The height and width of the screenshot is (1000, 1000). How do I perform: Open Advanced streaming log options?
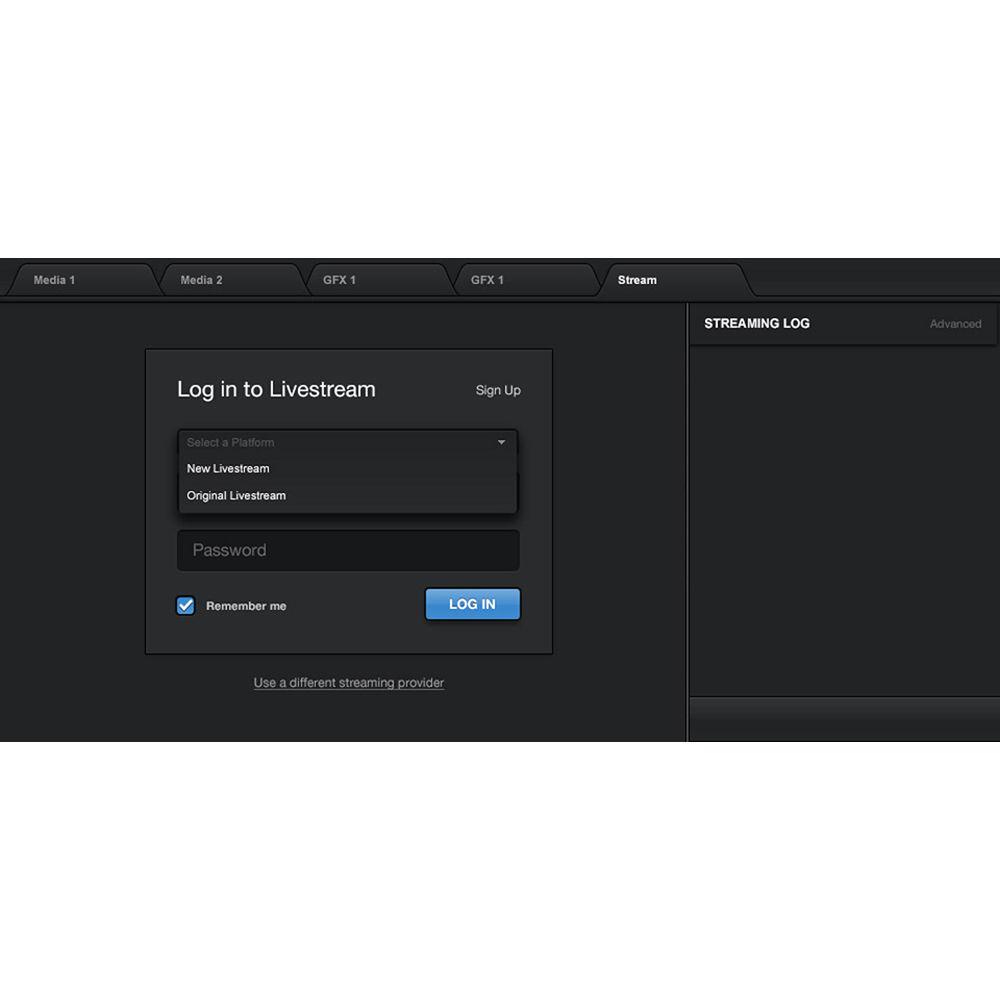[955, 323]
